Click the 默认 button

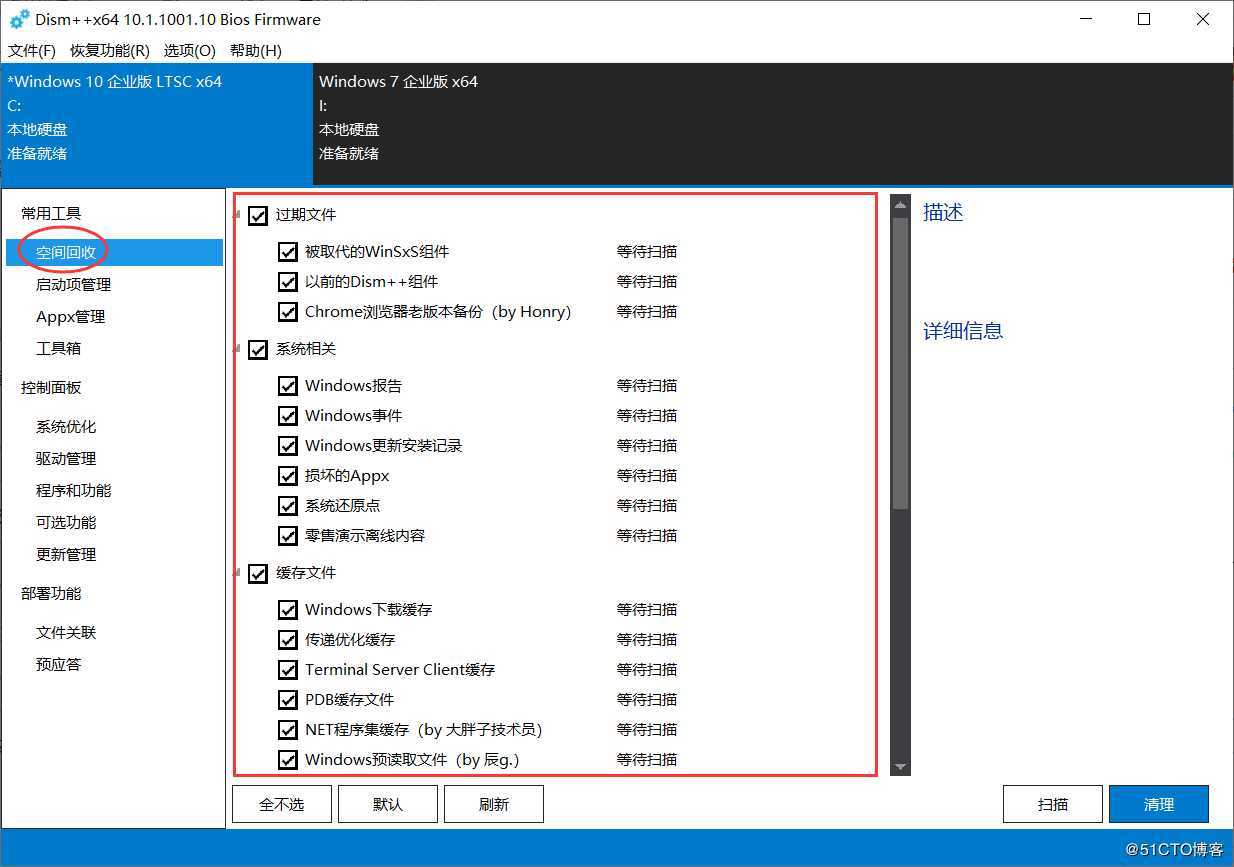pyautogui.click(x=387, y=804)
